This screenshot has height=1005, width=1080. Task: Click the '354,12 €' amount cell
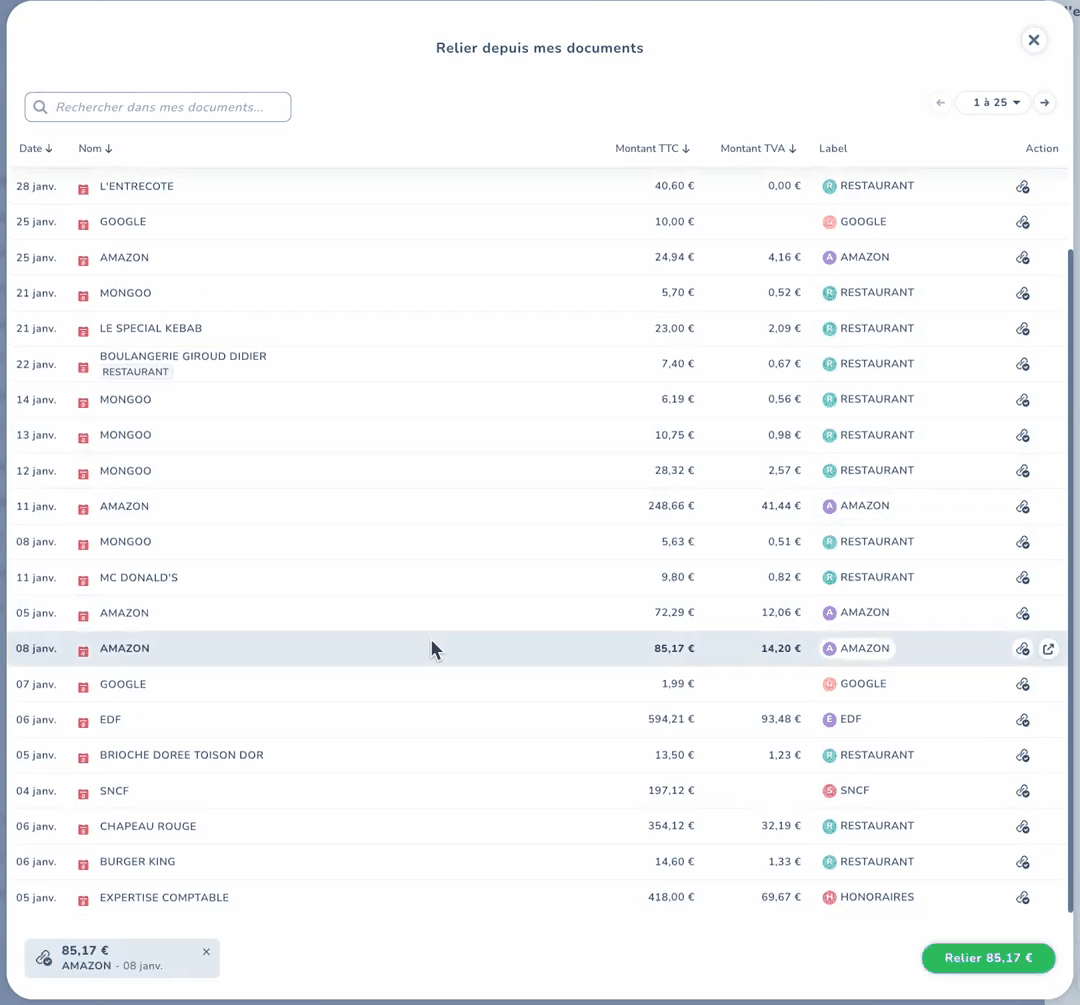click(x=671, y=826)
